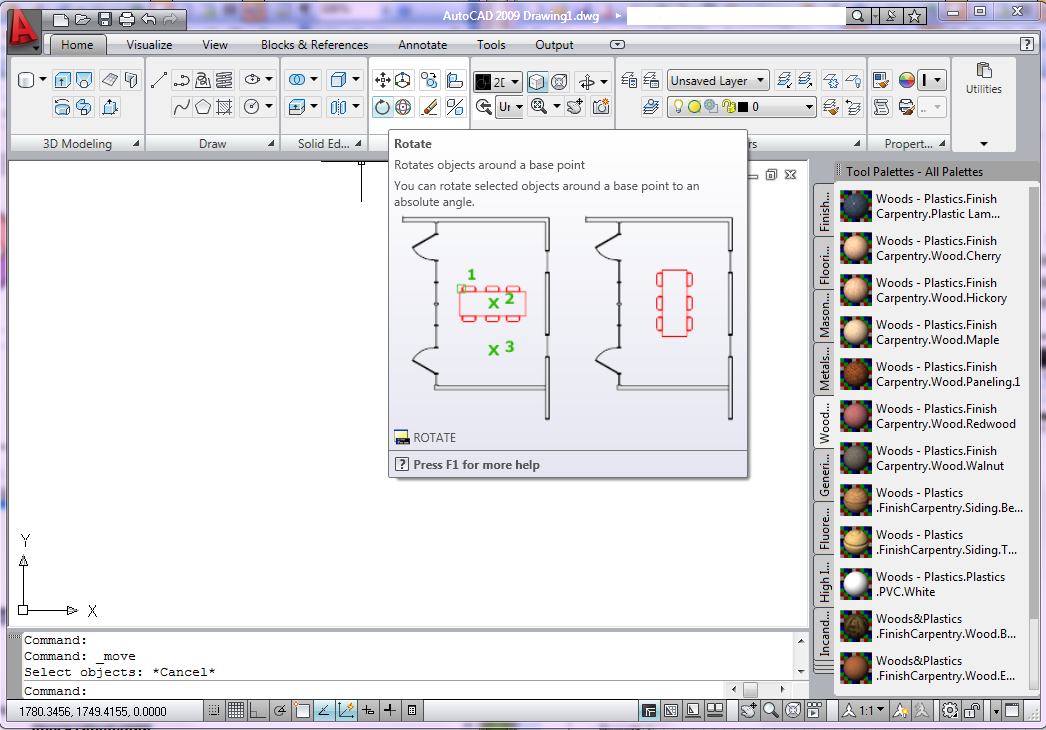This screenshot has width=1046, height=730.
Task: Select Wood.Walnut material in Tool Palettes
Action: [x=931, y=458]
